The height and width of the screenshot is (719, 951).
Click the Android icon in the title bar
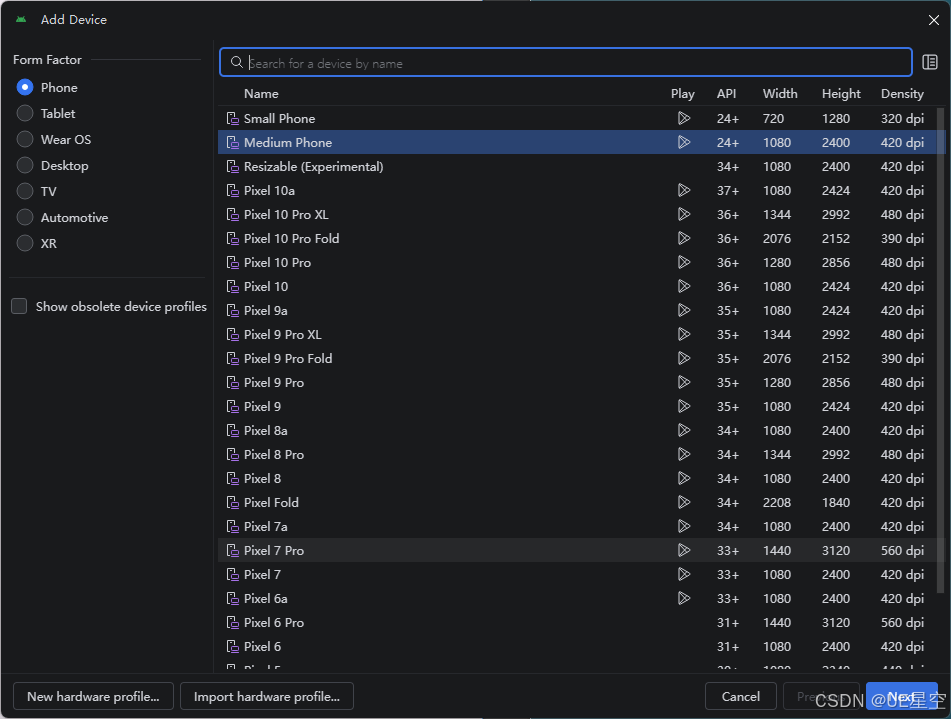21,19
